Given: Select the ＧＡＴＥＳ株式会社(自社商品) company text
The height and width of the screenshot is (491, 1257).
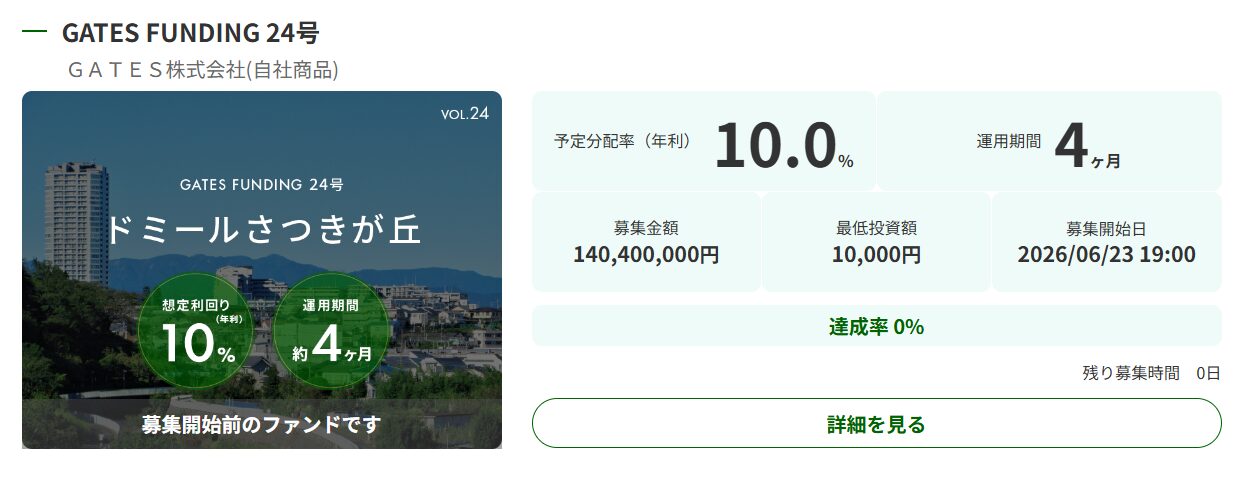Looking at the screenshot, I should pos(202,70).
